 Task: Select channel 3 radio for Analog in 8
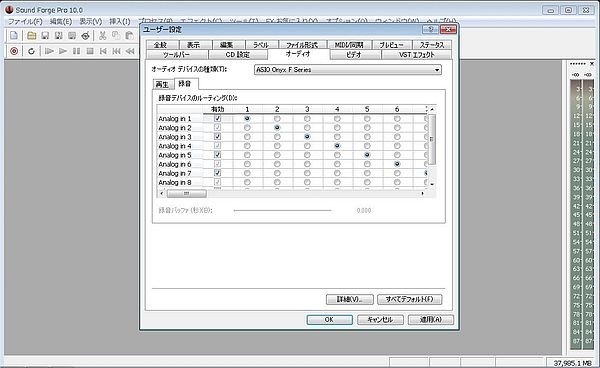[x=307, y=182]
